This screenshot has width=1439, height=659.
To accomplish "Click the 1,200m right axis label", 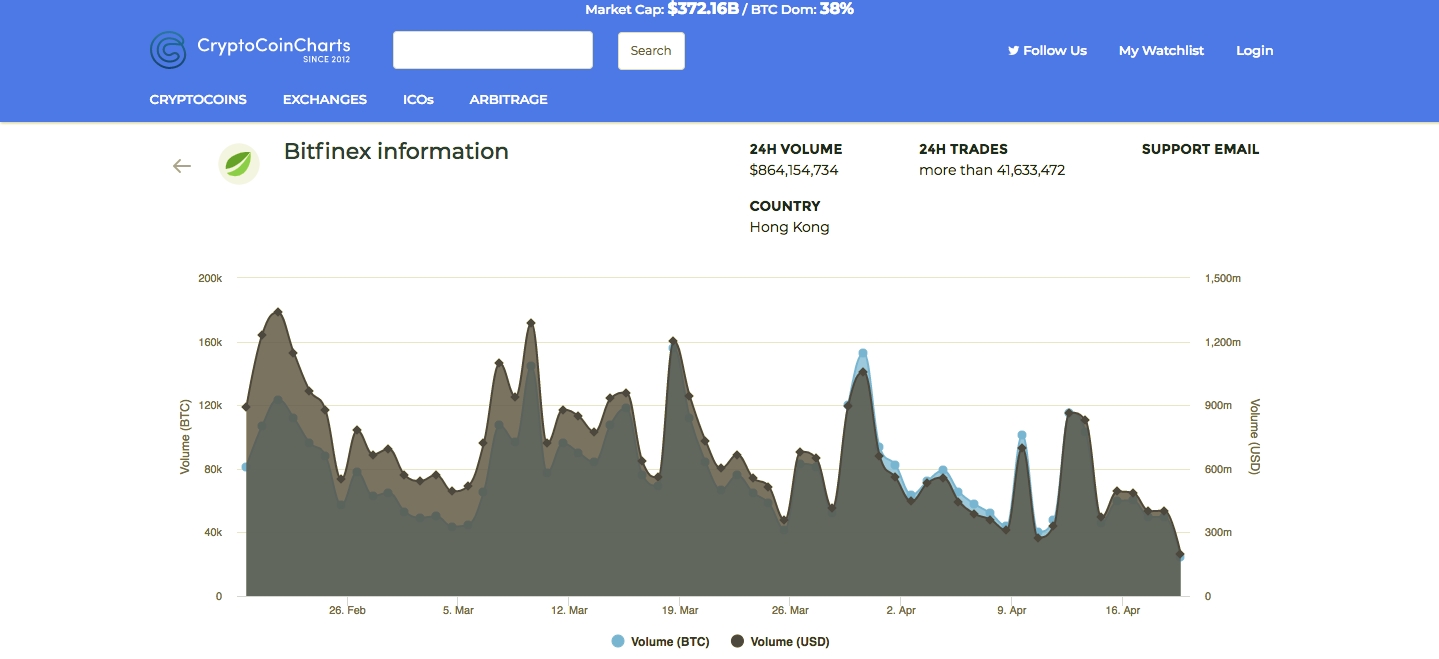I will [x=1223, y=342].
